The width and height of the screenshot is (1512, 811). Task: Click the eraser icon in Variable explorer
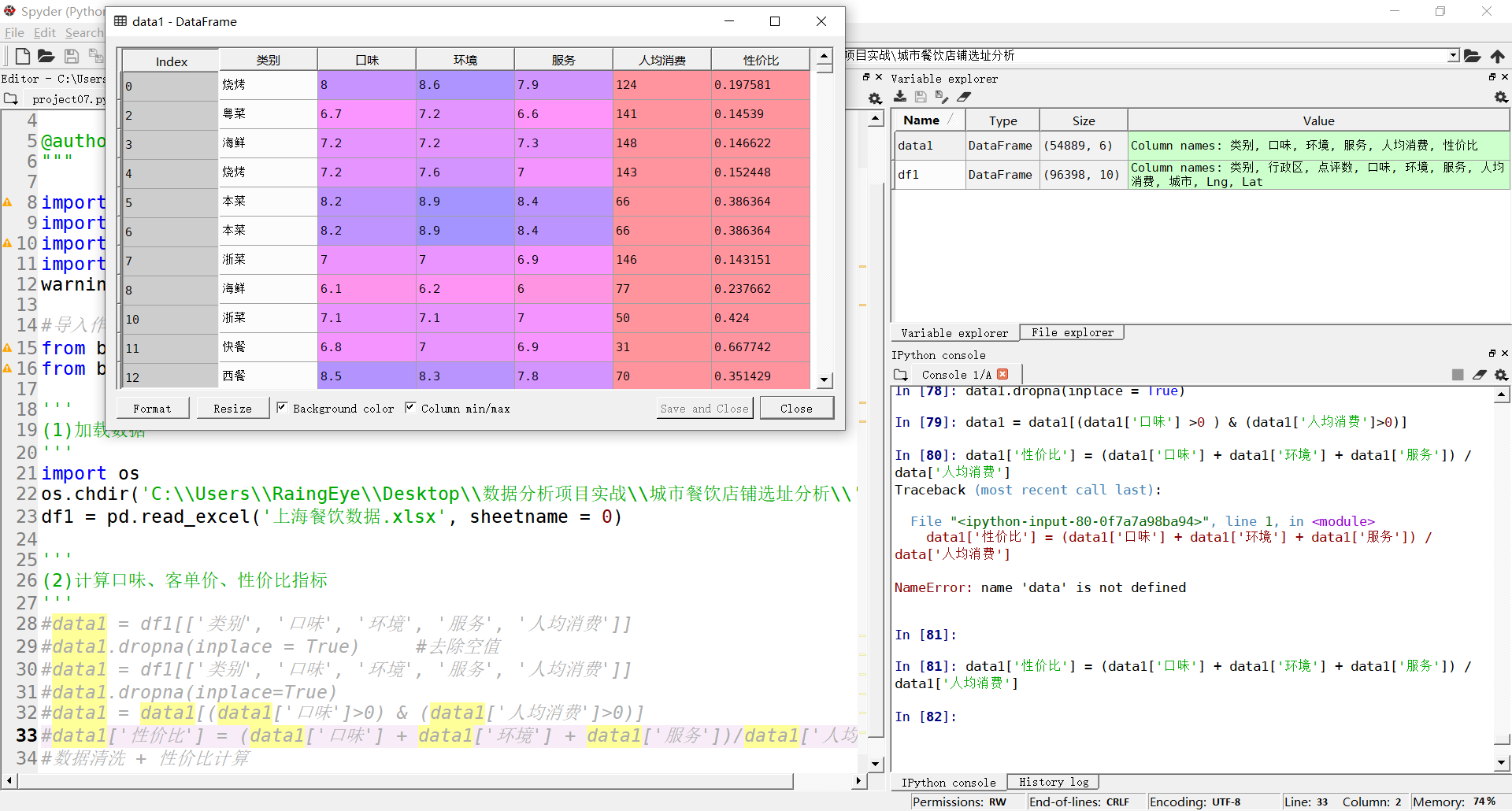(x=964, y=97)
